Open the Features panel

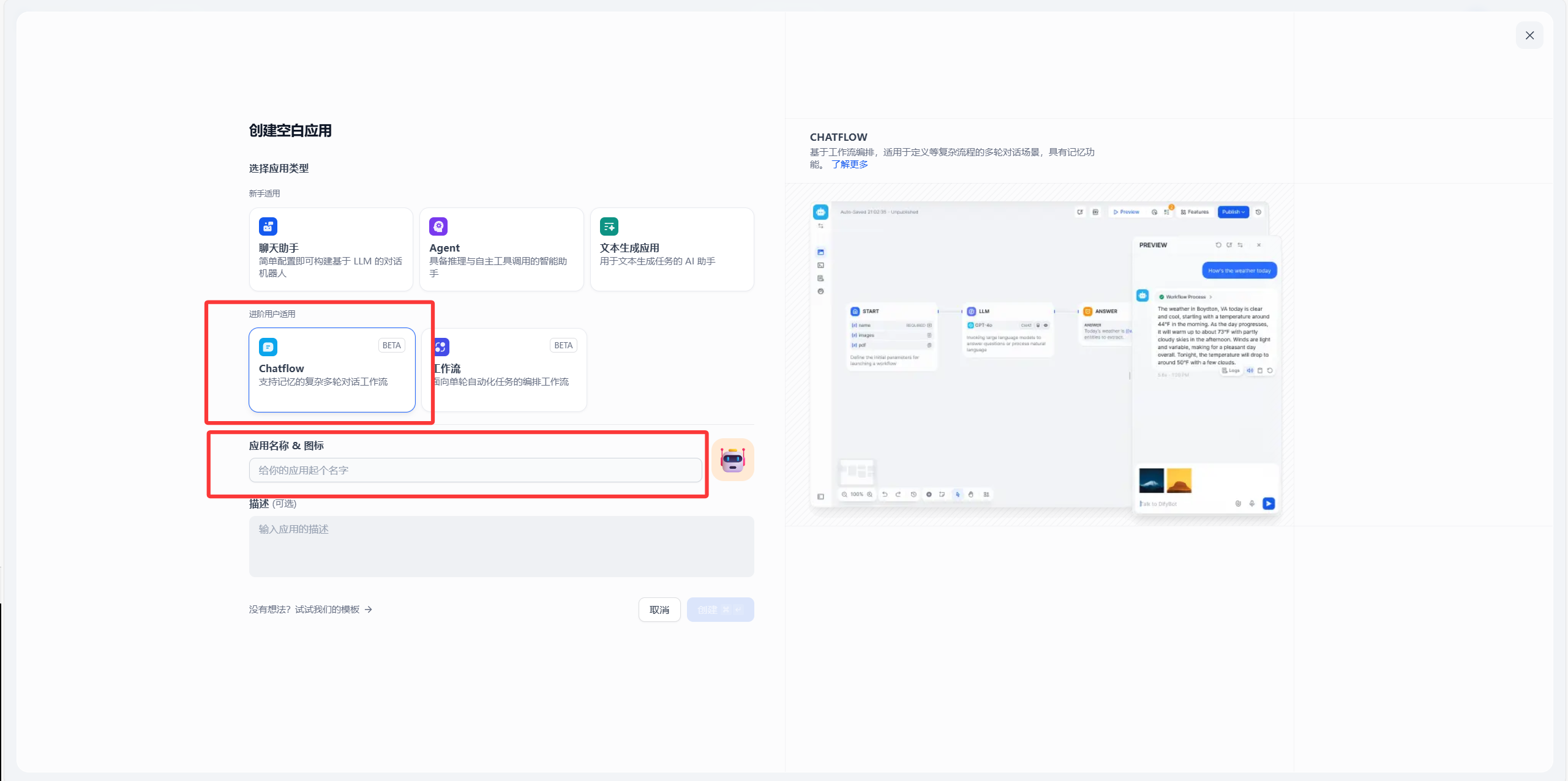point(1195,212)
